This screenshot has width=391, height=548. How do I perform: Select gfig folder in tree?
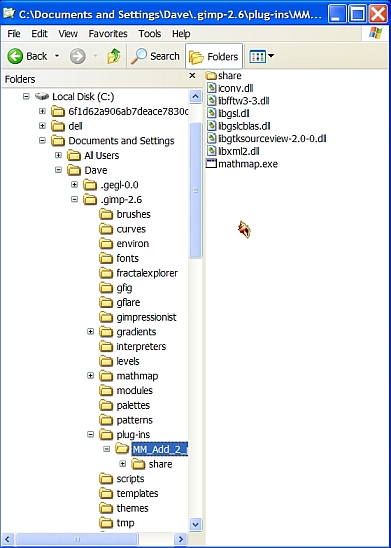(x=116, y=288)
